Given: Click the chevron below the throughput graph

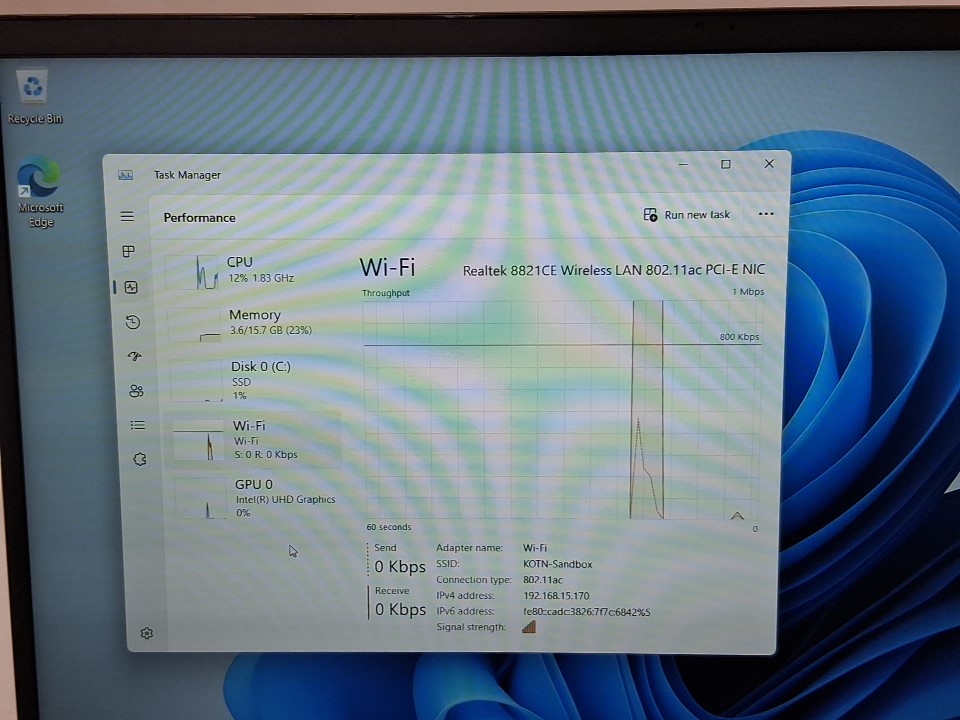Looking at the screenshot, I should tap(737, 516).
